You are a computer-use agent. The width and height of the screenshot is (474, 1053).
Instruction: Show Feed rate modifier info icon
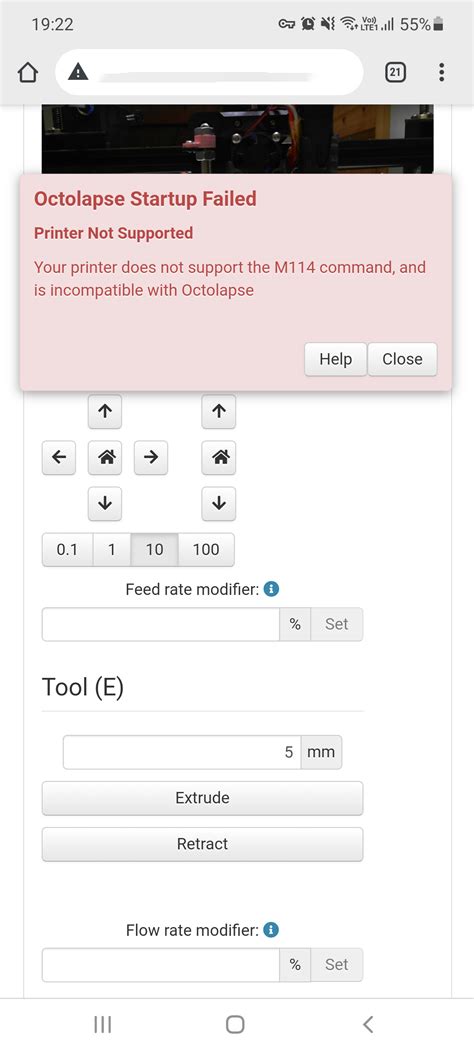tap(271, 589)
